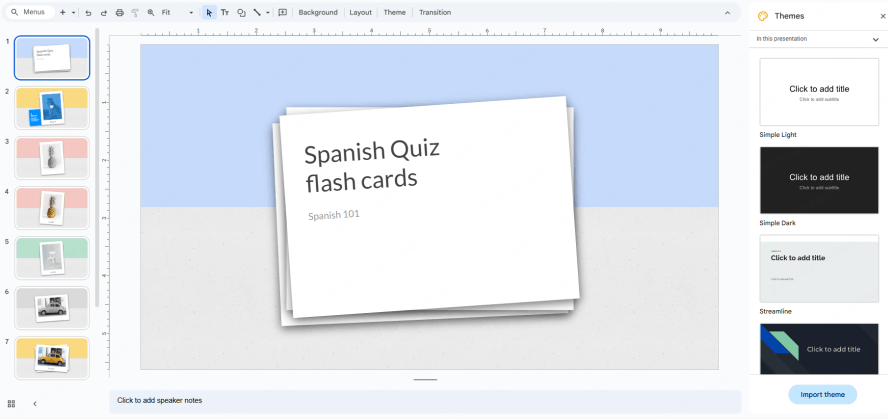The image size is (888, 419).
Task: Close the Themes side panel
Action: 882,16
